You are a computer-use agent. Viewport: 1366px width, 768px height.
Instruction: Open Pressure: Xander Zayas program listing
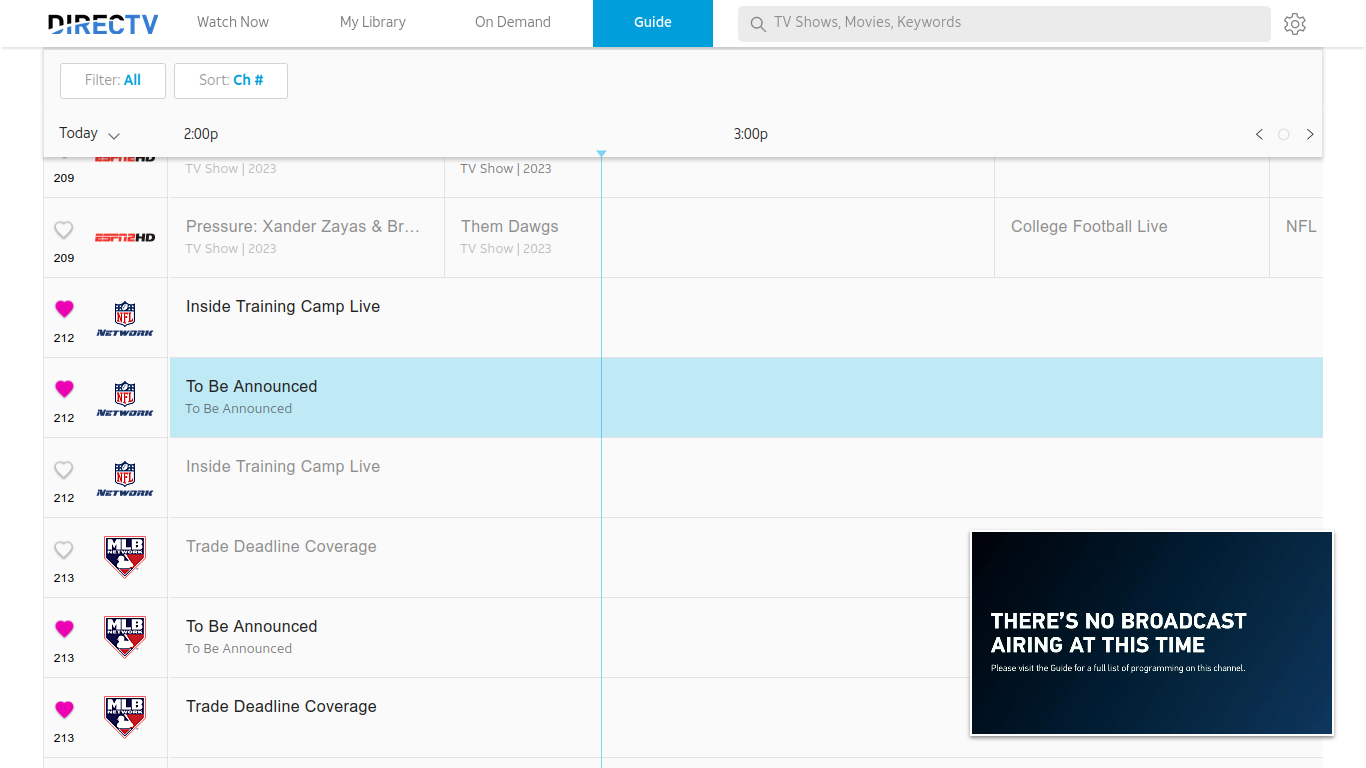(x=307, y=237)
